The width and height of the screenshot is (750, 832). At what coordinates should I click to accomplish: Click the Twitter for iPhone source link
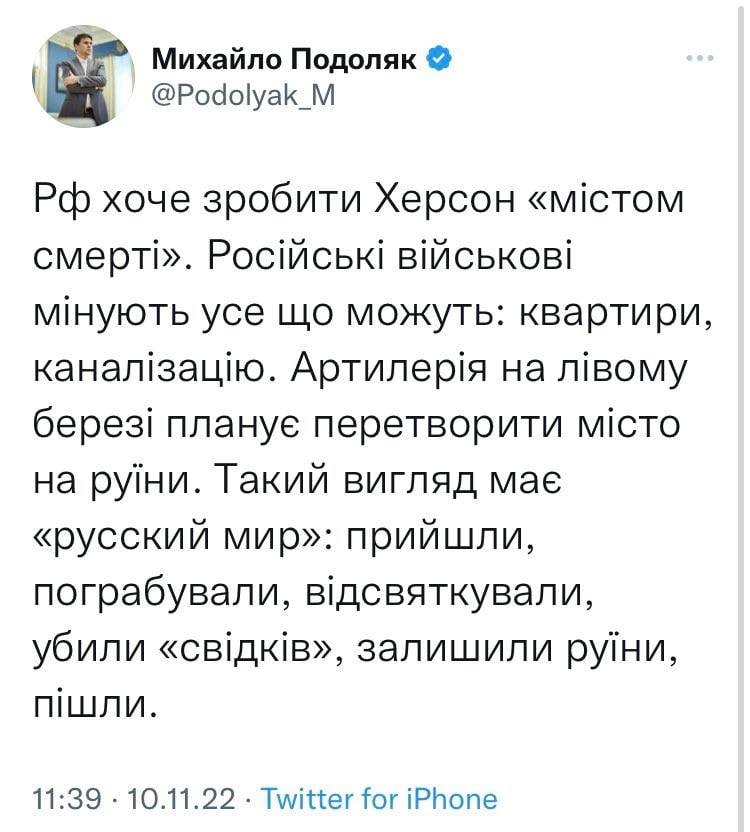pos(379,799)
